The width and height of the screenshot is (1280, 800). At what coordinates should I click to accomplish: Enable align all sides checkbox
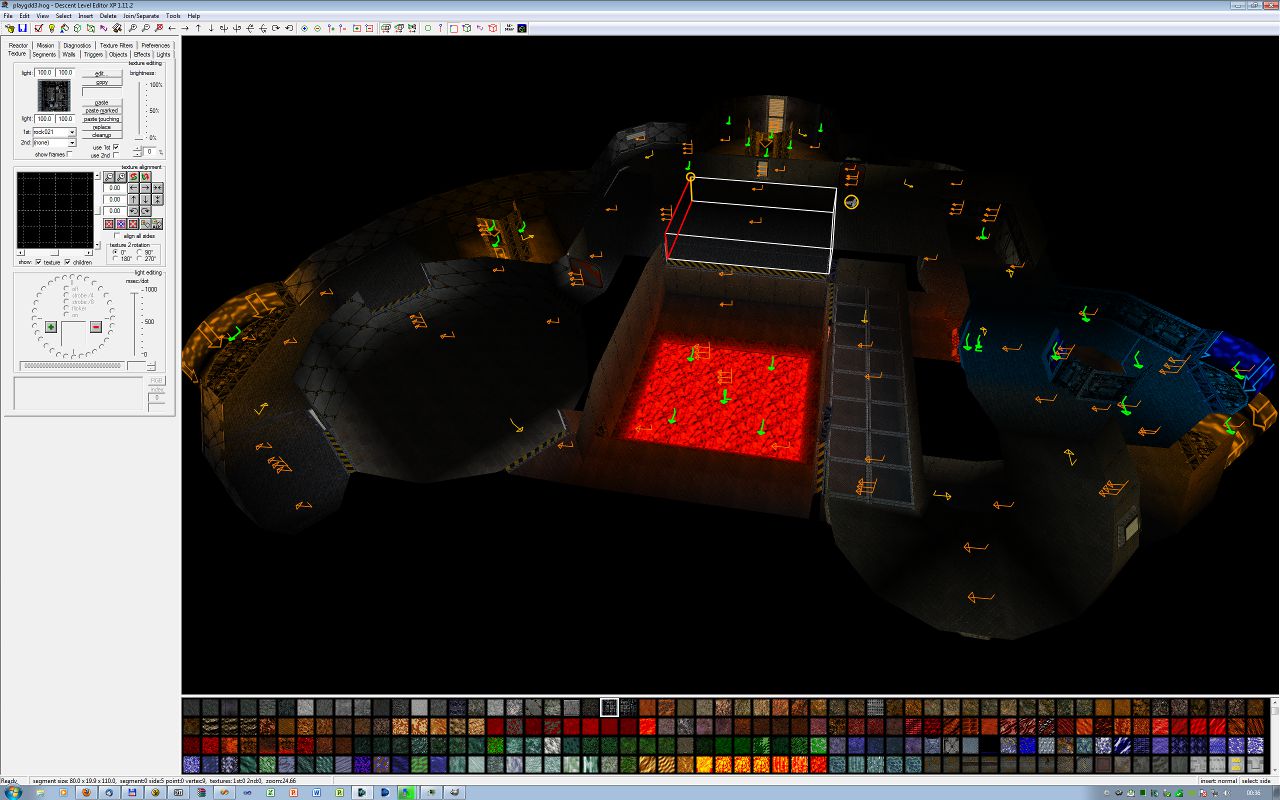coord(116,236)
